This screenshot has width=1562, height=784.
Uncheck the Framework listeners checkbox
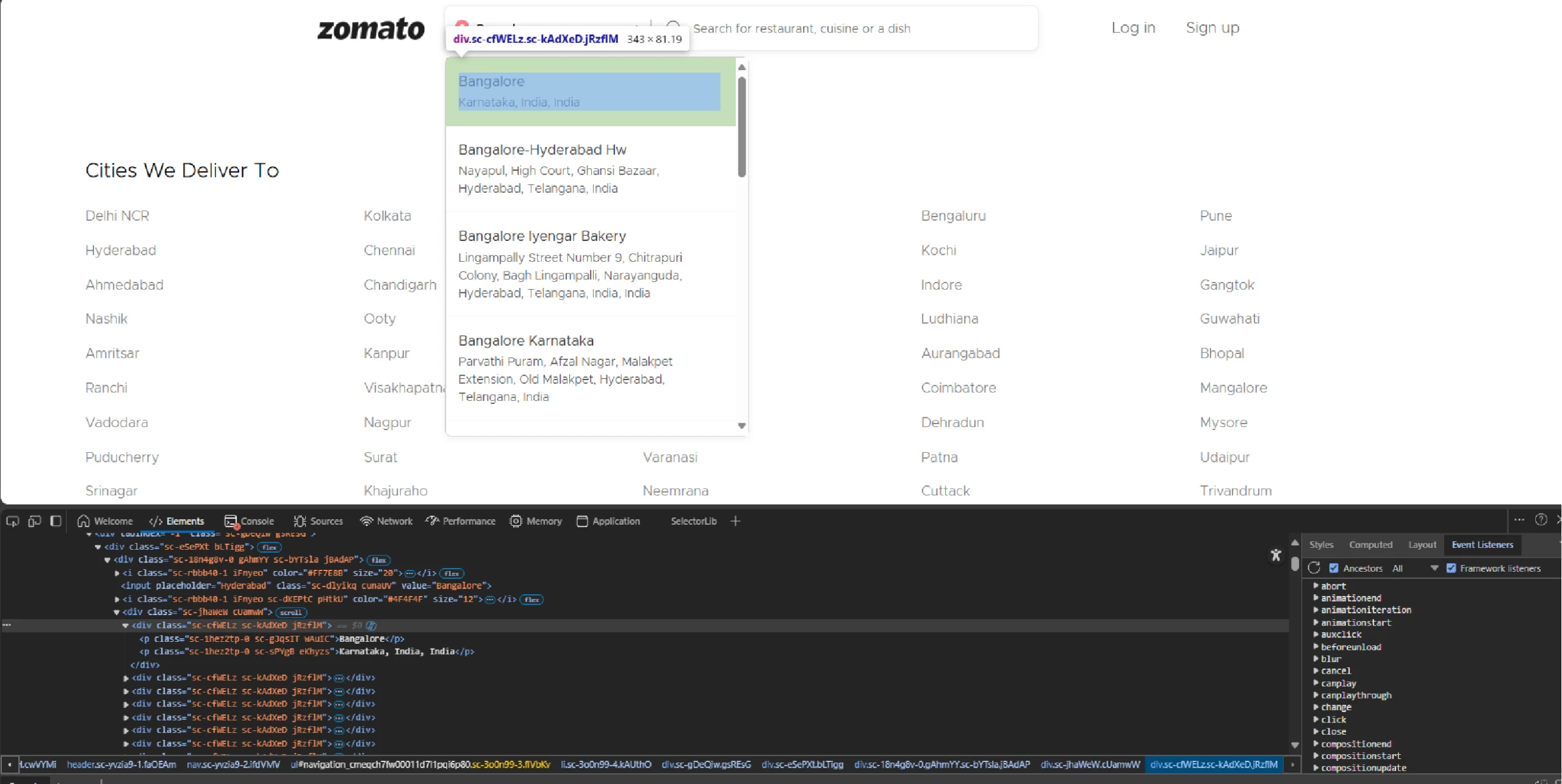tap(1451, 568)
